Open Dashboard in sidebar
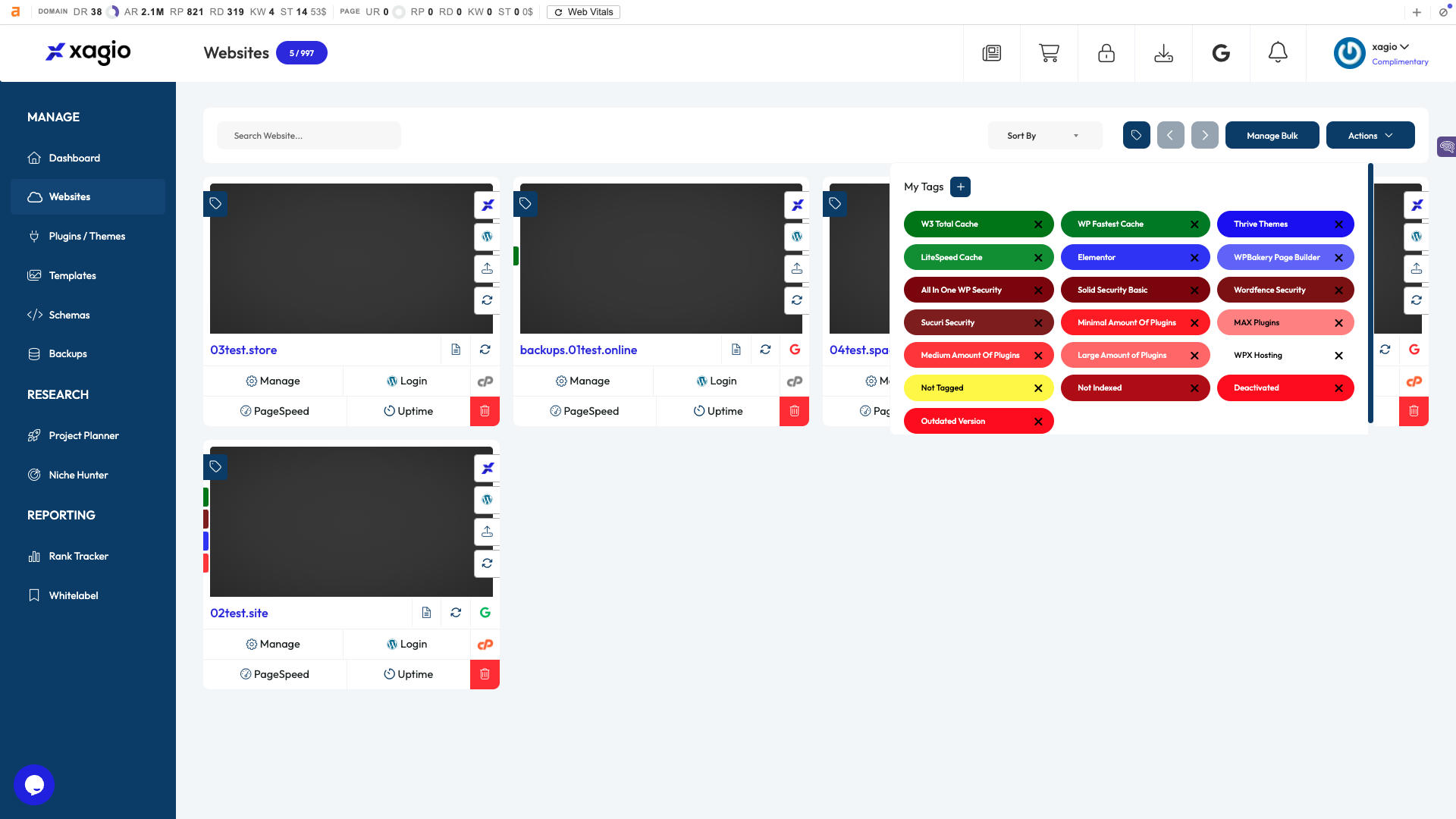This screenshot has height=819, width=1456. [88, 158]
